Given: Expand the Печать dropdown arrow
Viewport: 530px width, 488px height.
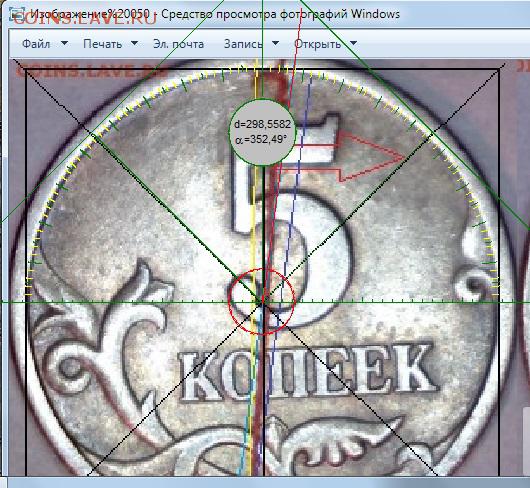Looking at the screenshot, I should 134,43.
